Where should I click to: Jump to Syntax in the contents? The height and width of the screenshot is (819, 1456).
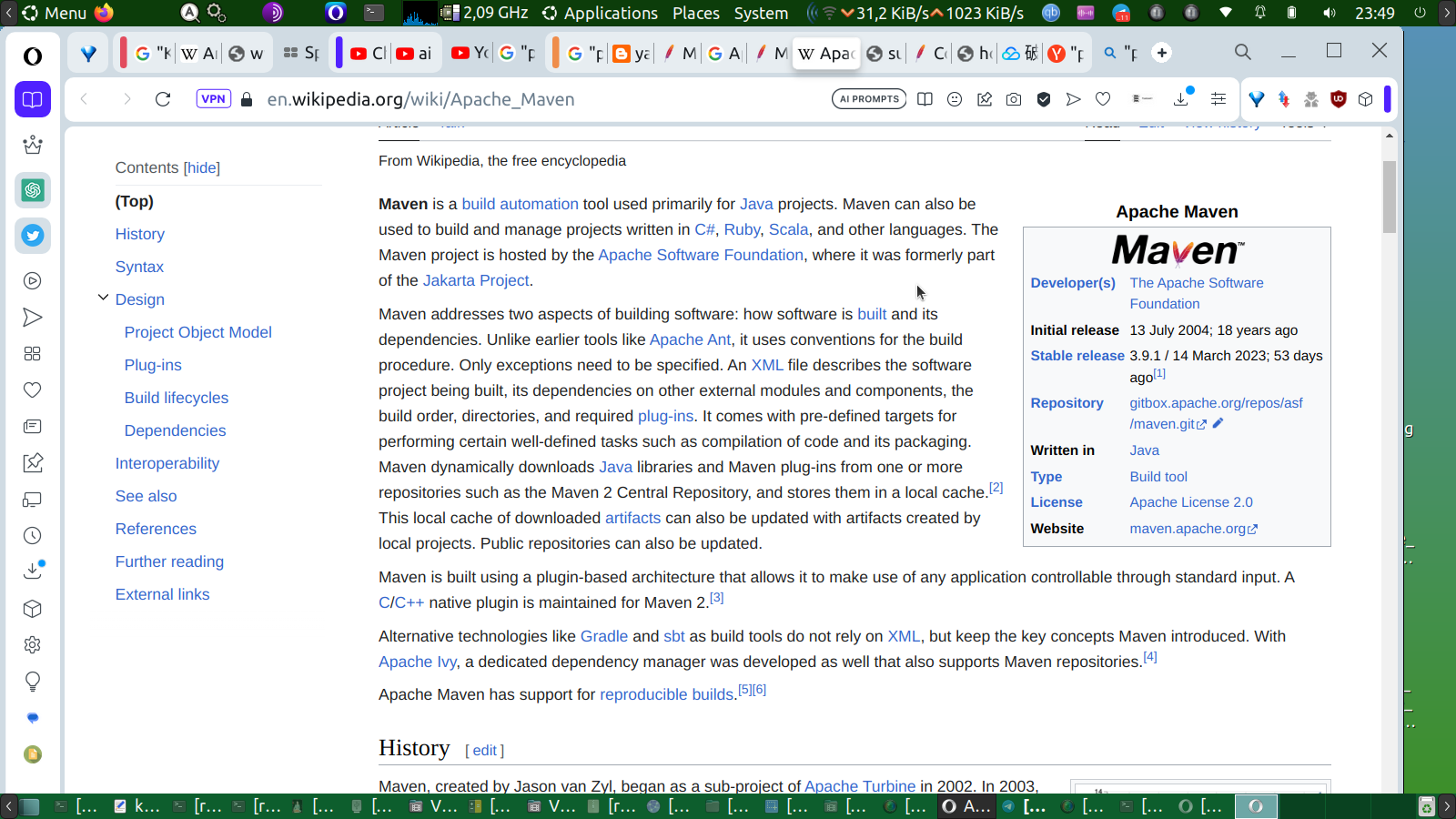coord(139,267)
